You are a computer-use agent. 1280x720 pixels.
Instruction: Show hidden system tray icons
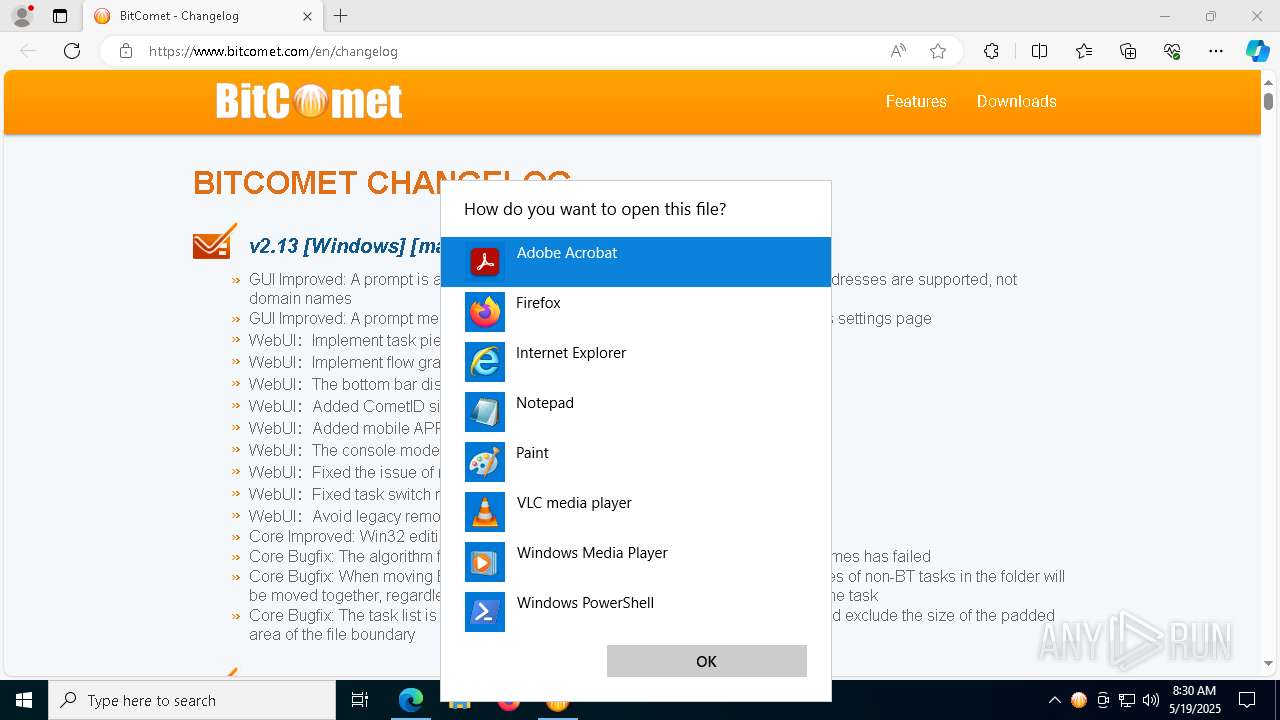click(x=1054, y=700)
